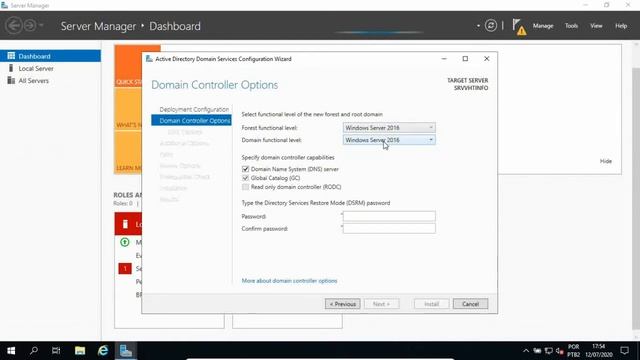Select the All Servers icon in sidebar
Viewport: 640px width, 360px height.
[11, 80]
